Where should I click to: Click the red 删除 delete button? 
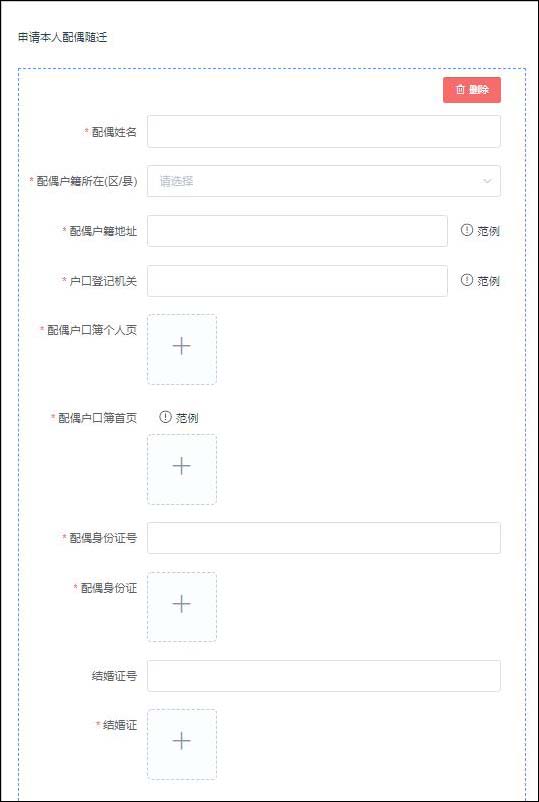click(471, 90)
